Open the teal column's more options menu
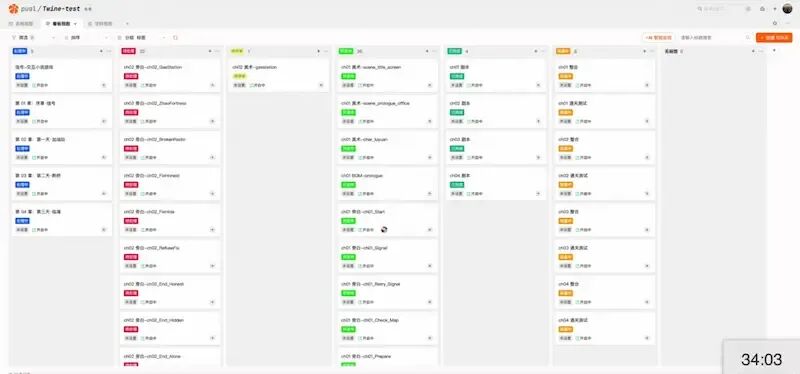 point(543,51)
